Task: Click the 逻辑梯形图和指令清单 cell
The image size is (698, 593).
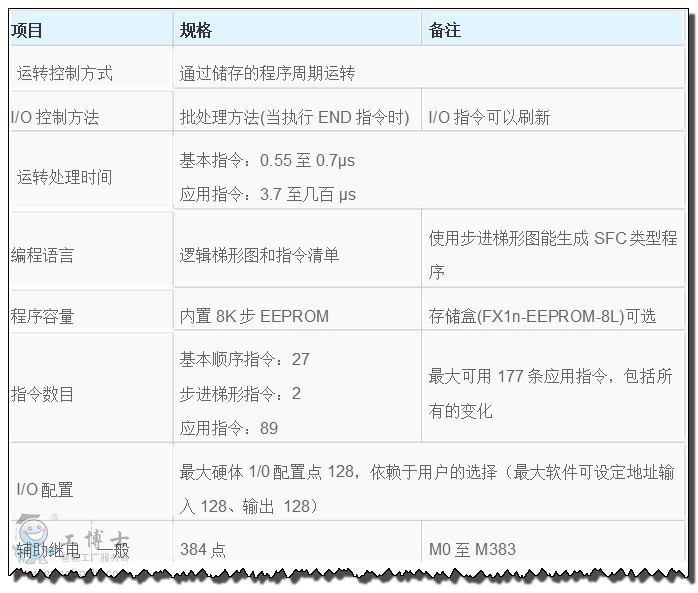Action: pos(259,255)
